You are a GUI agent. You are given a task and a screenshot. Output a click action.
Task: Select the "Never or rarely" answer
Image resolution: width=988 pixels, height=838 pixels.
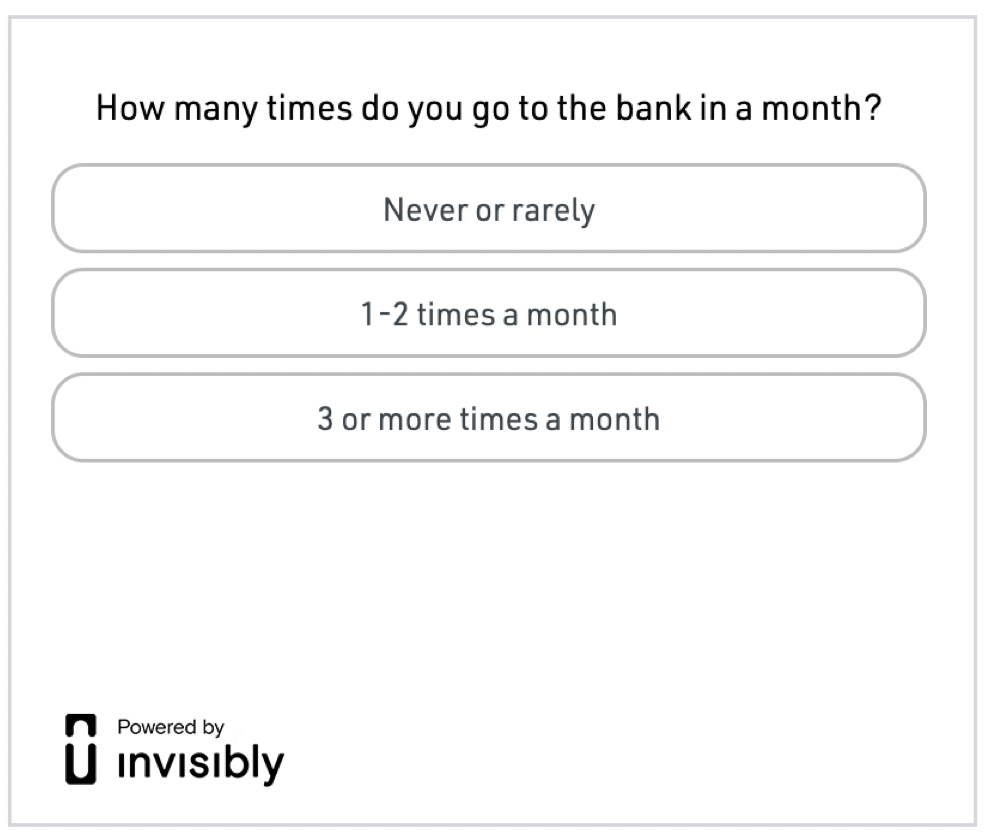tap(489, 209)
